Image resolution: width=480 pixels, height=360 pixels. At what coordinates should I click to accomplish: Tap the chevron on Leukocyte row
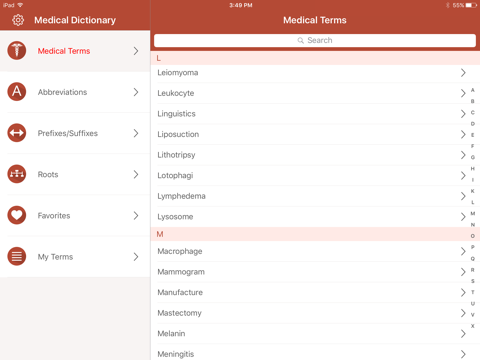click(463, 93)
